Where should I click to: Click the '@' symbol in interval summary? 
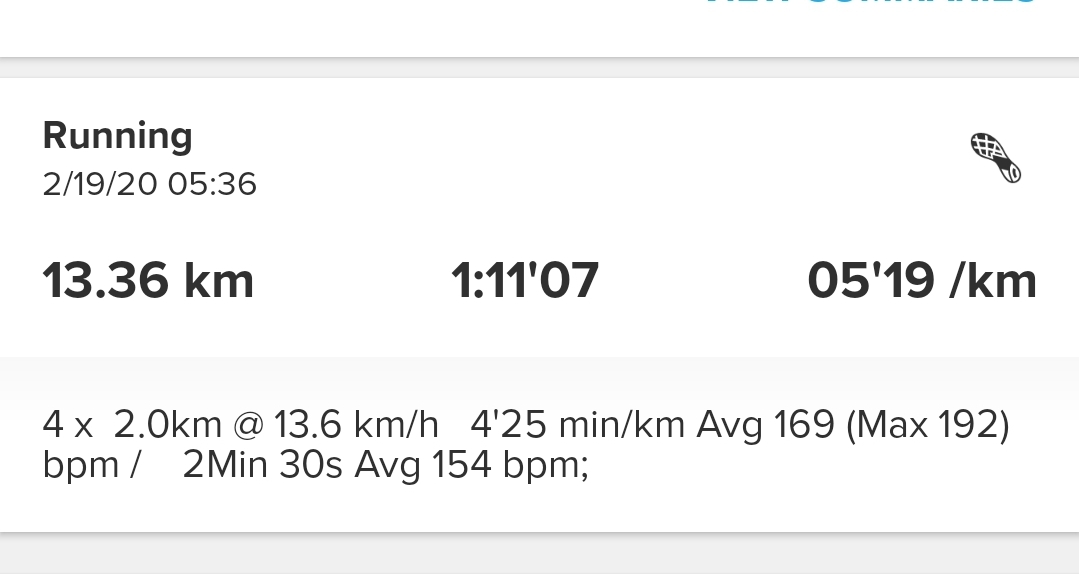point(248,425)
